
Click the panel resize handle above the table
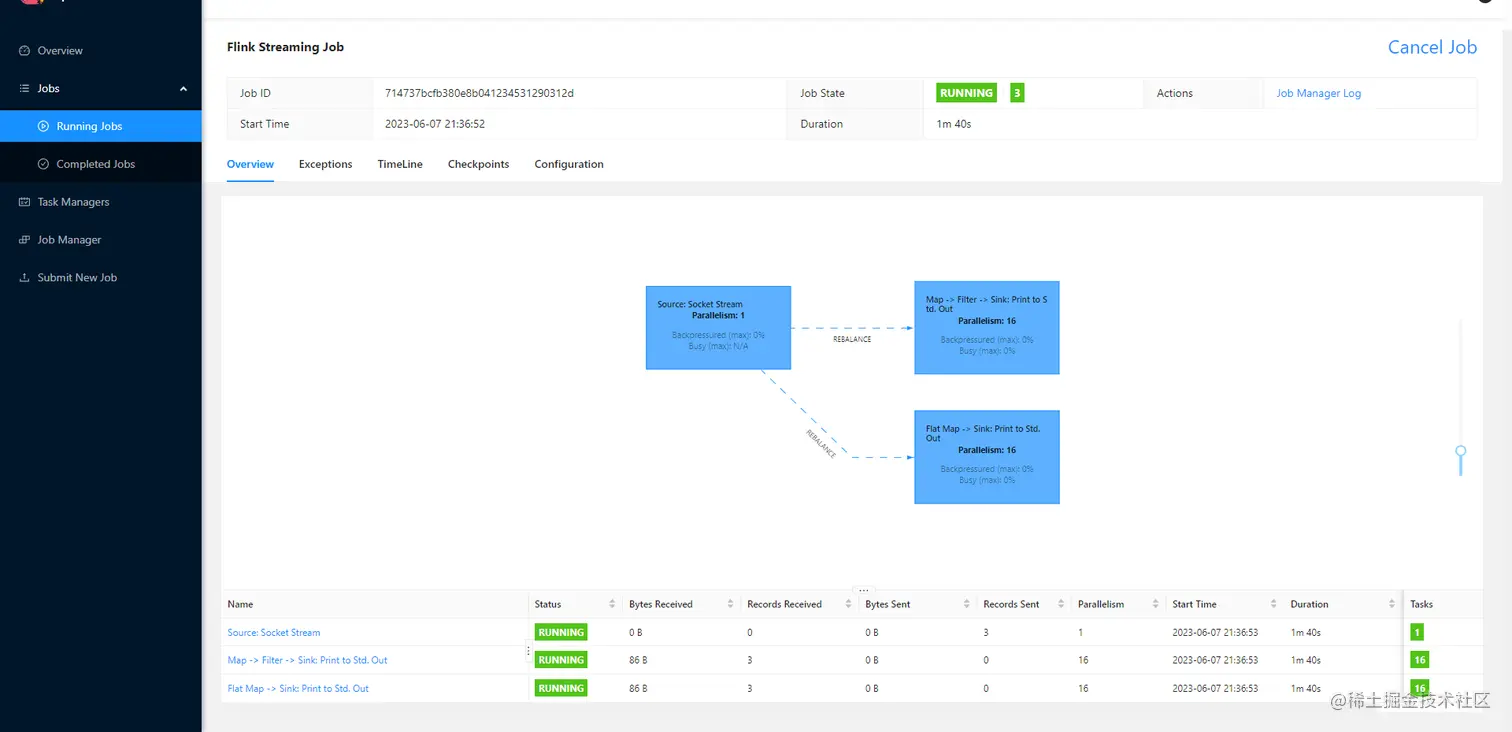pyautogui.click(x=864, y=590)
